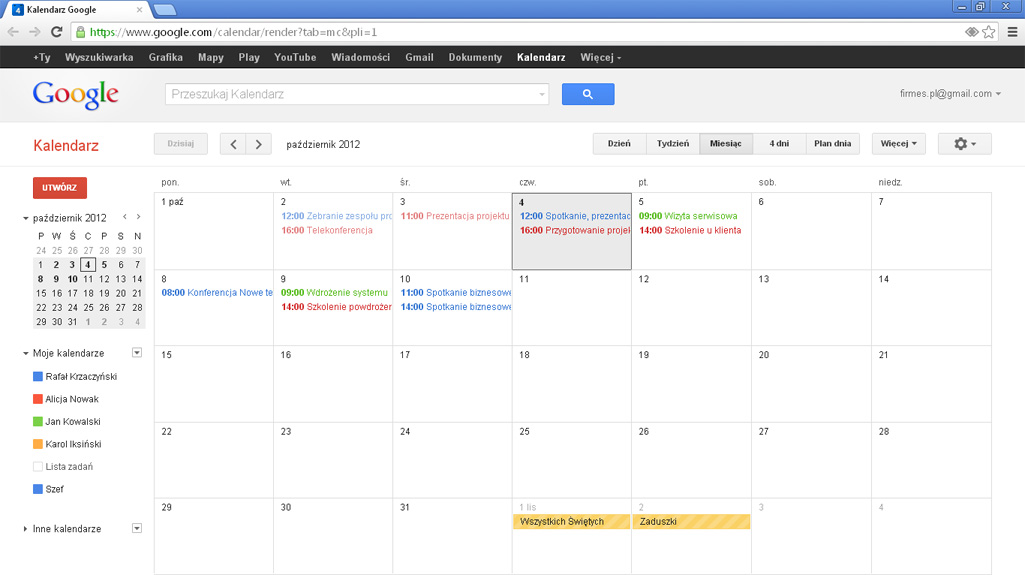Switch to Dzień view
1025x575 pixels.
pos(619,144)
